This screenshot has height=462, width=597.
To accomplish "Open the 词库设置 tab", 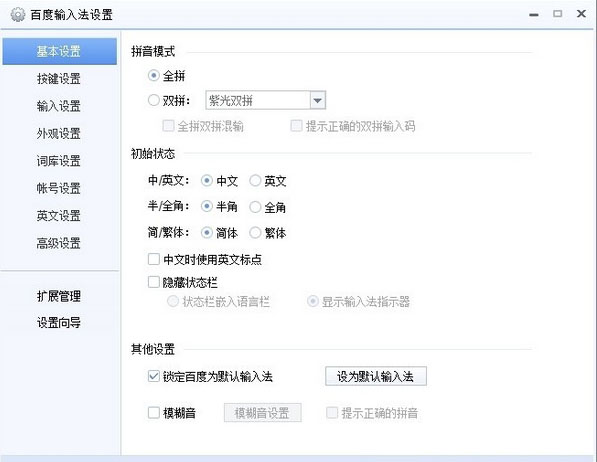I will pyautogui.click(x=59, y=161).
